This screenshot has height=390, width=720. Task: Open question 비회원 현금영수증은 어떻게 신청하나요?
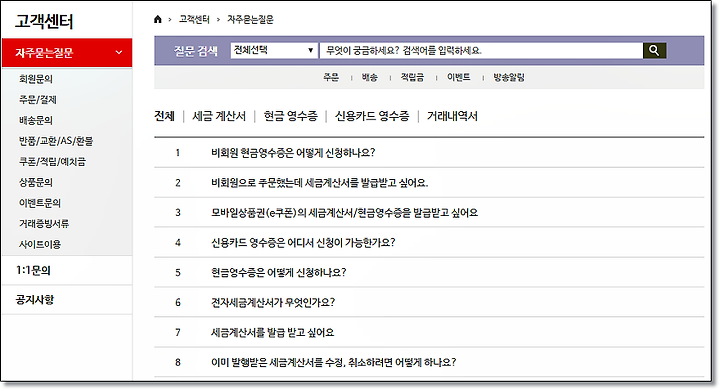click(293, 153)
